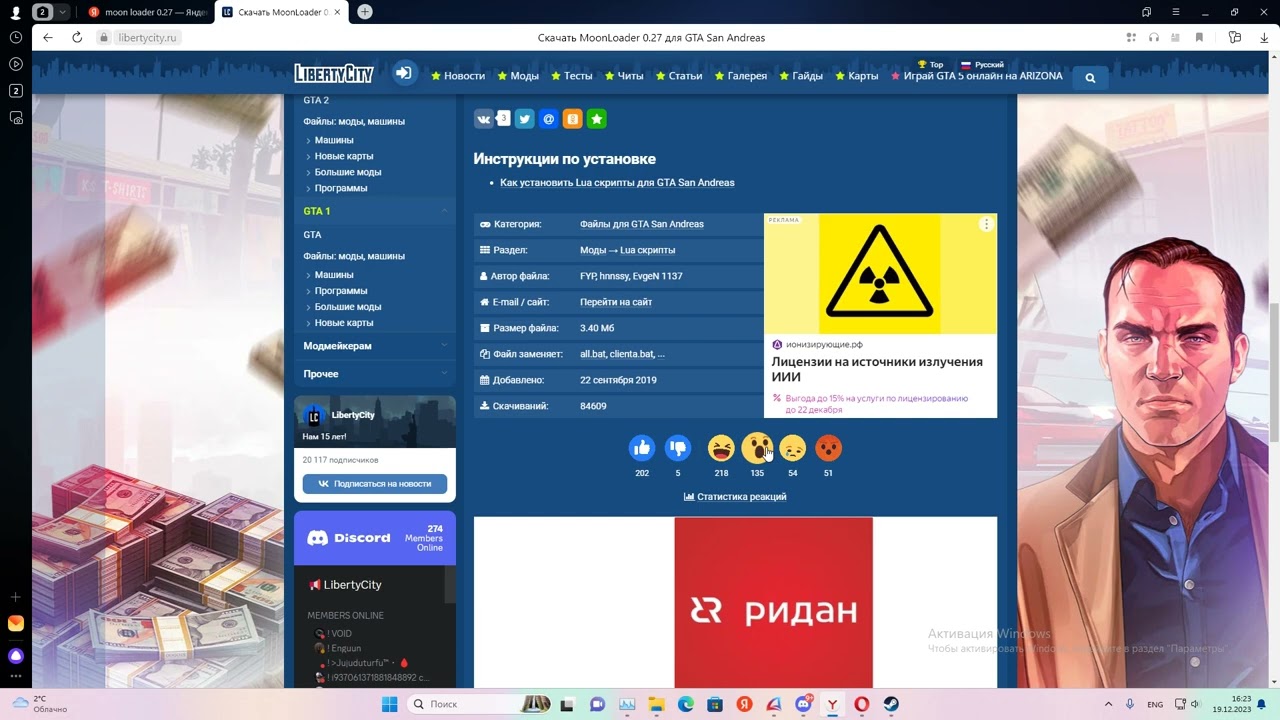Viewport: 1280px width, 720px height.
Task: Open a new browser tab
Action: click(x=365, y=12)
